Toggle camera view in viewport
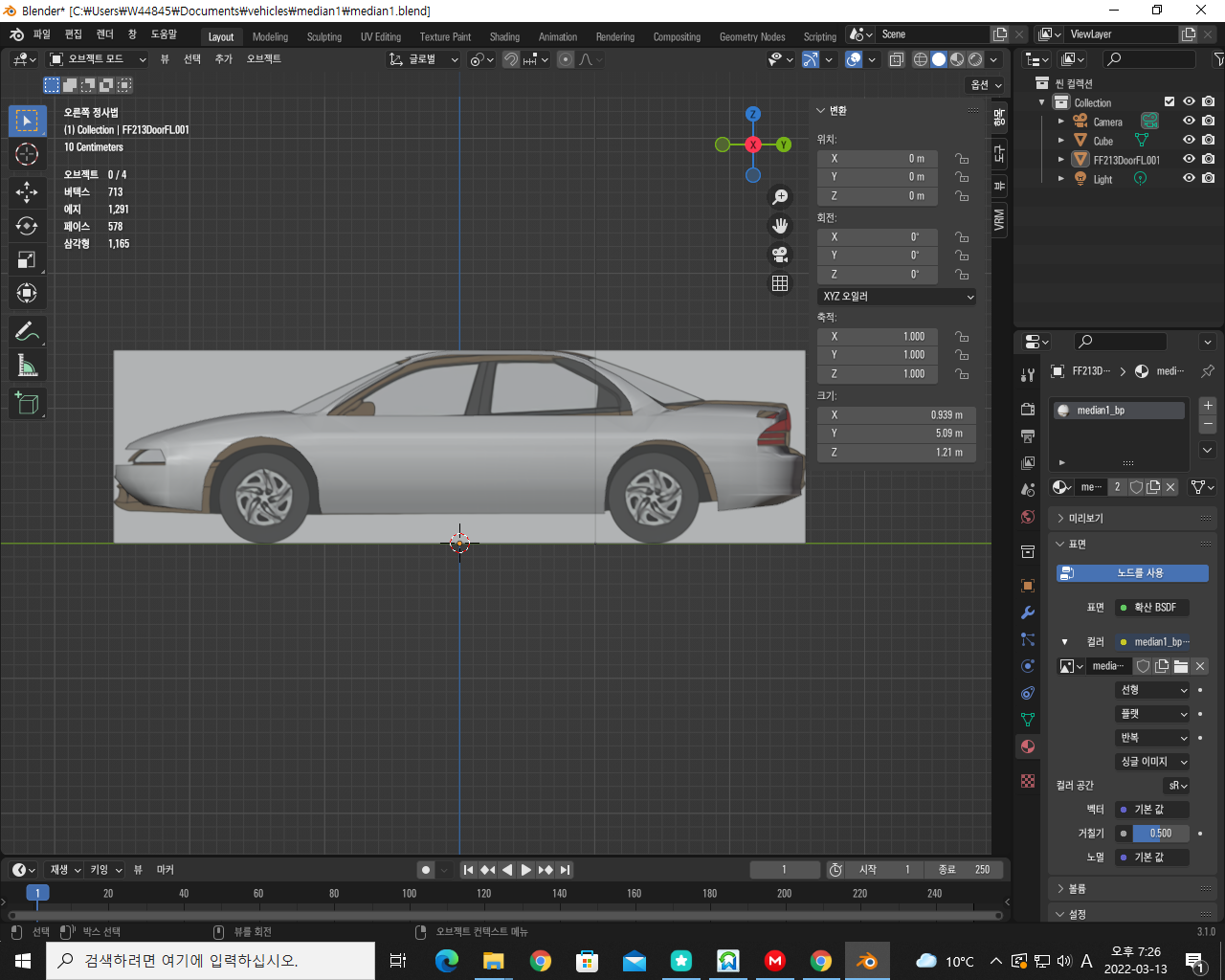 coord(780,255)
